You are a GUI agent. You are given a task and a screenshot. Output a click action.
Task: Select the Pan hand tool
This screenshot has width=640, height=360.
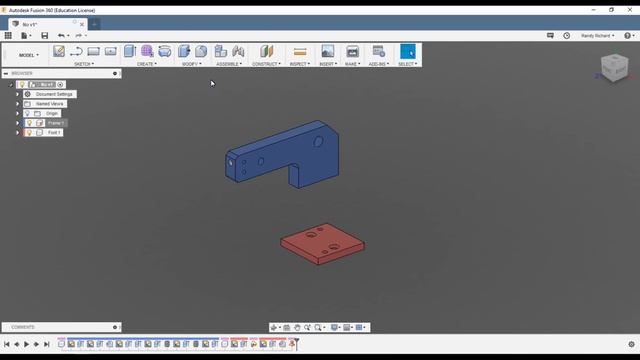click(x=297, y=327)
